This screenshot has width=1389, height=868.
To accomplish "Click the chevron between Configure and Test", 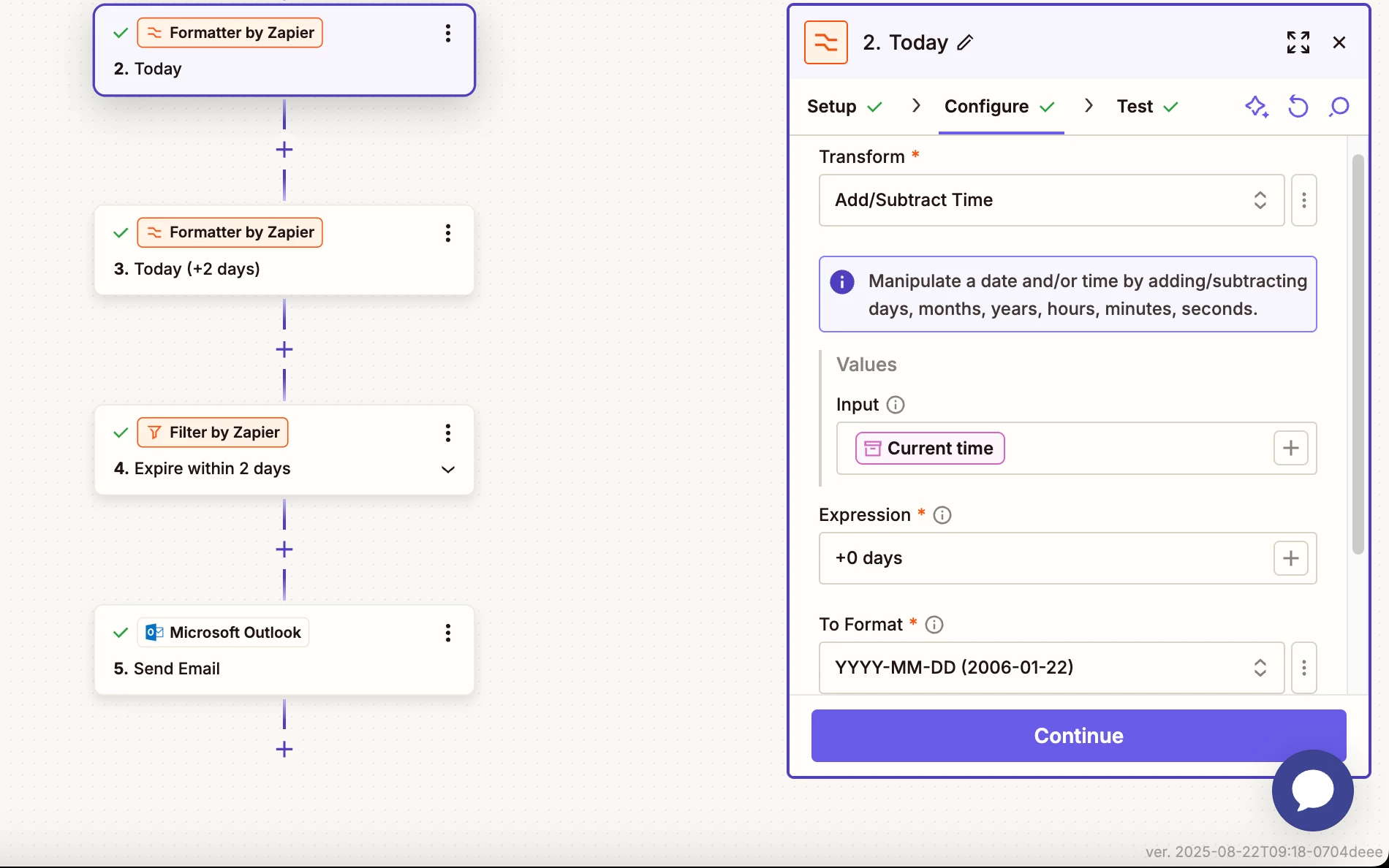I will (x=1089, y=106).
